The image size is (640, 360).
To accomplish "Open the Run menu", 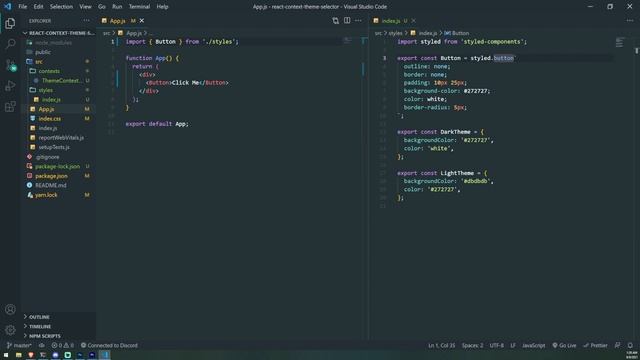I will point(117,7).
